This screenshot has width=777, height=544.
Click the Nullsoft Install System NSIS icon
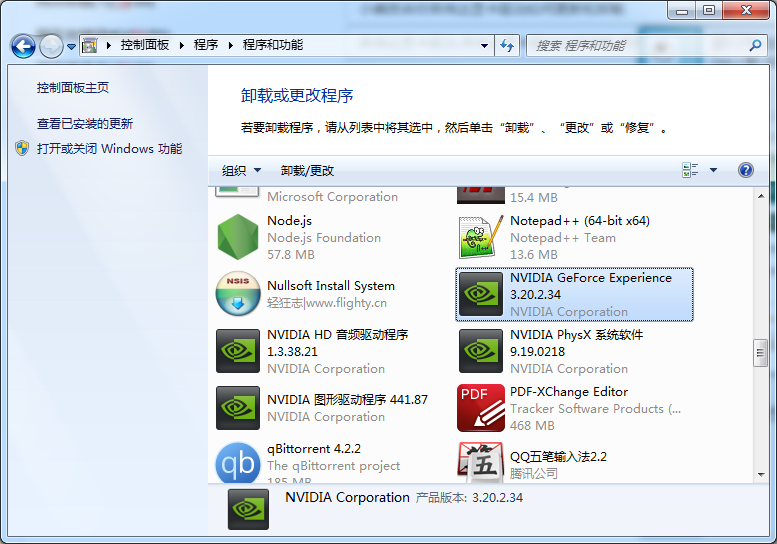pyautogui.click(x=238, y=294)
